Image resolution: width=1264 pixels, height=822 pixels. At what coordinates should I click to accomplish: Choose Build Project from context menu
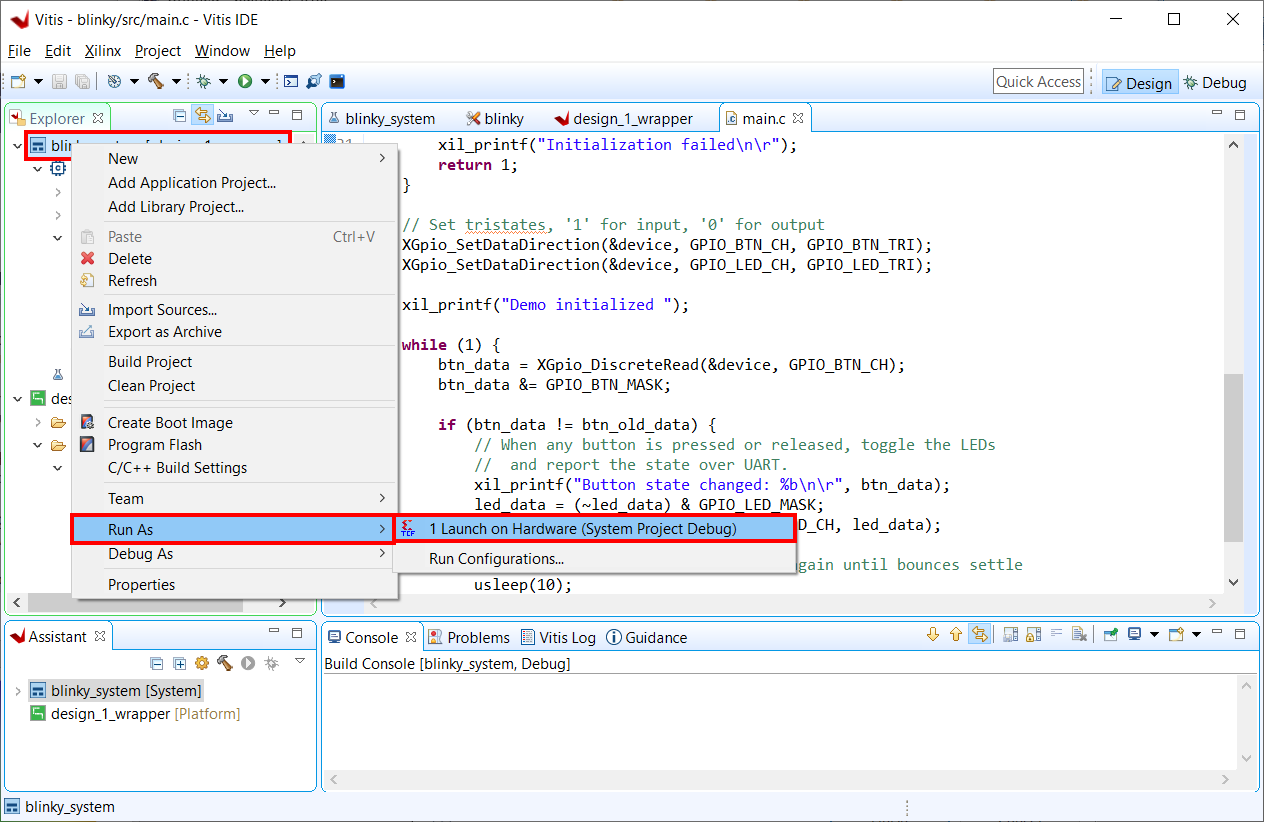click(150, 362)
